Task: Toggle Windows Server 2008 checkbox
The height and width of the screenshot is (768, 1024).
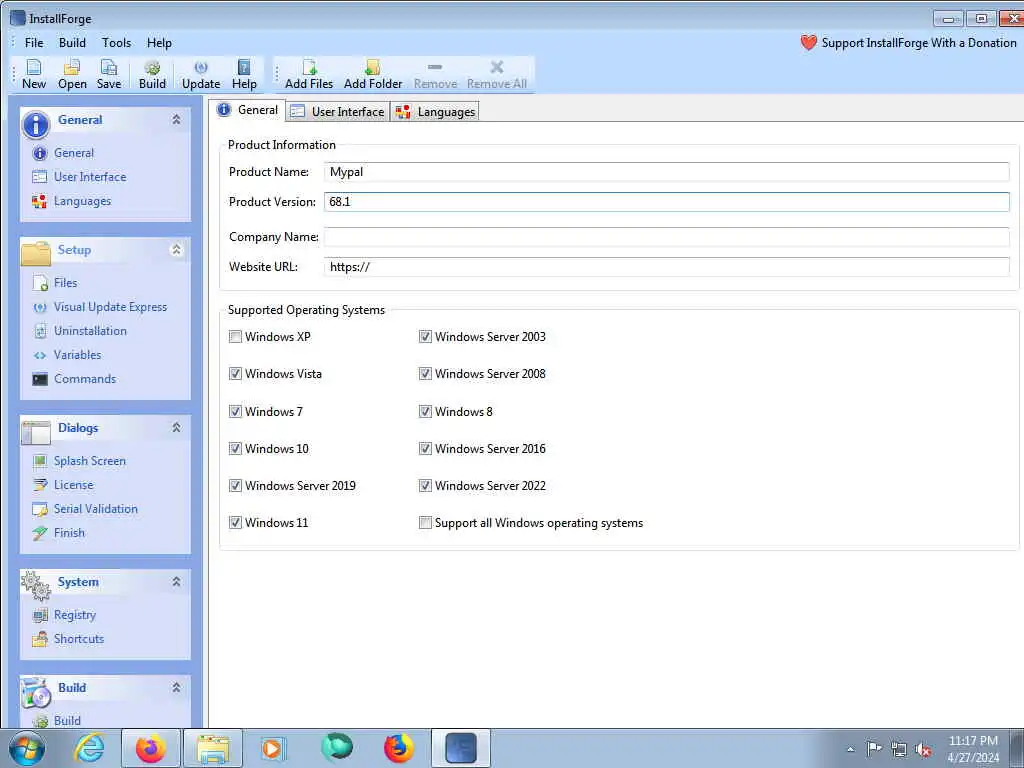Action: pyautogui.click(x=425, y=374)
